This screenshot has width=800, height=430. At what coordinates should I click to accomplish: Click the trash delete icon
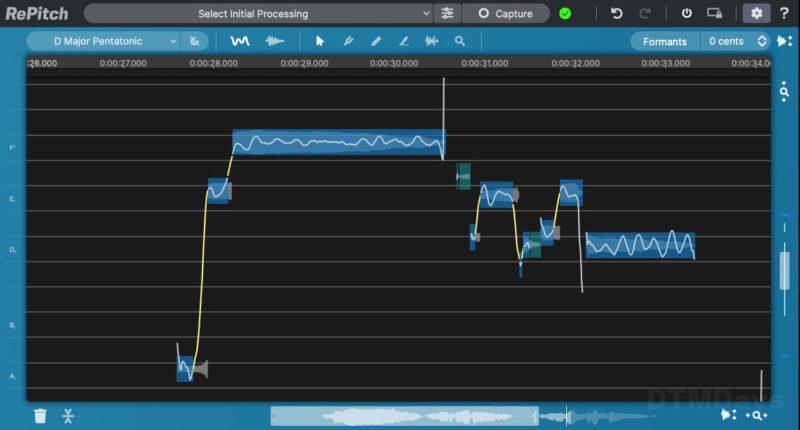coord(40,416)
